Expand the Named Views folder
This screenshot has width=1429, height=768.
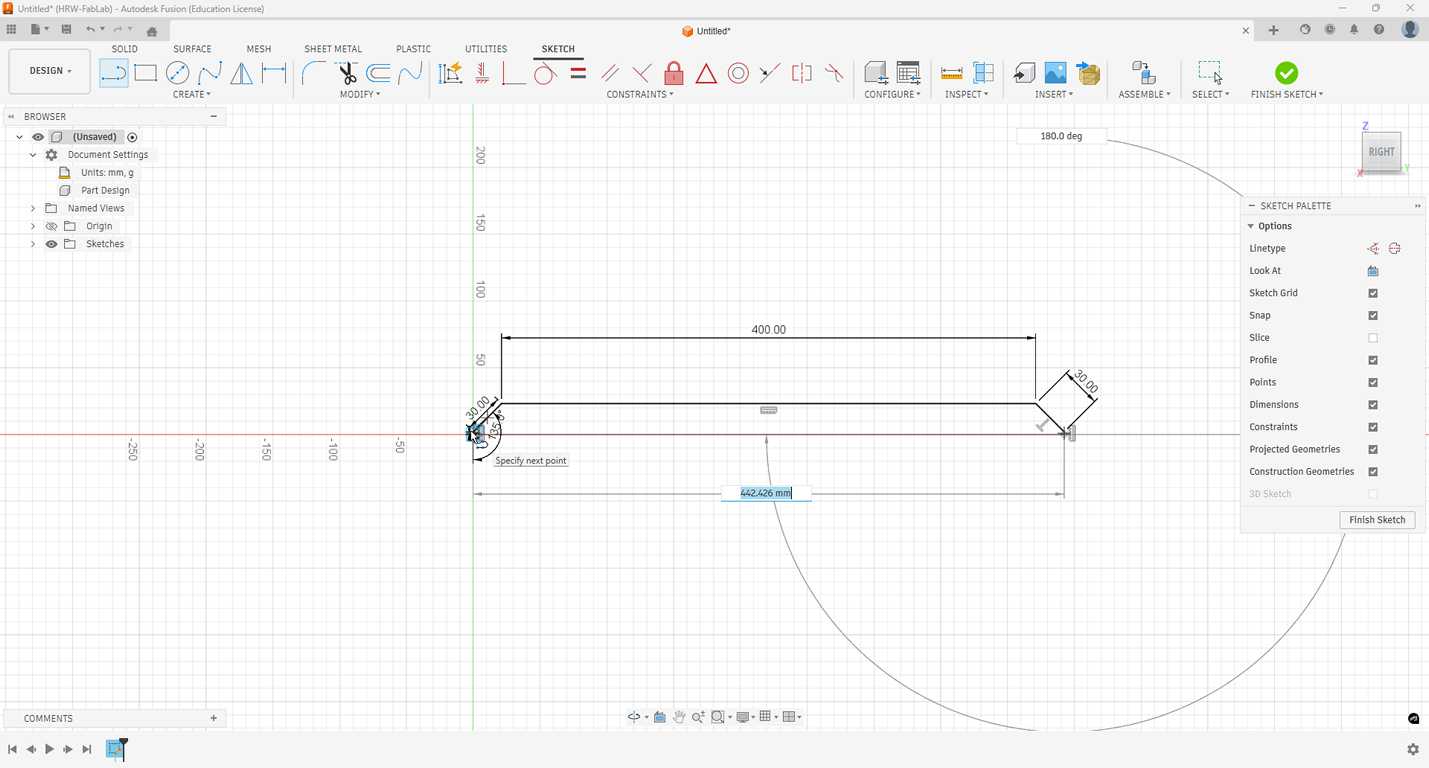[33, 208]
